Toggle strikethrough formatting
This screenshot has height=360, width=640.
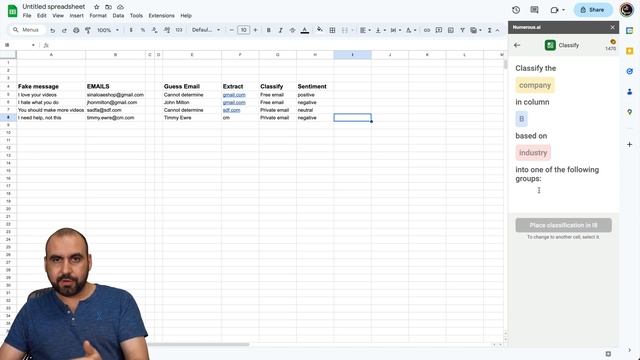[292, 30]
